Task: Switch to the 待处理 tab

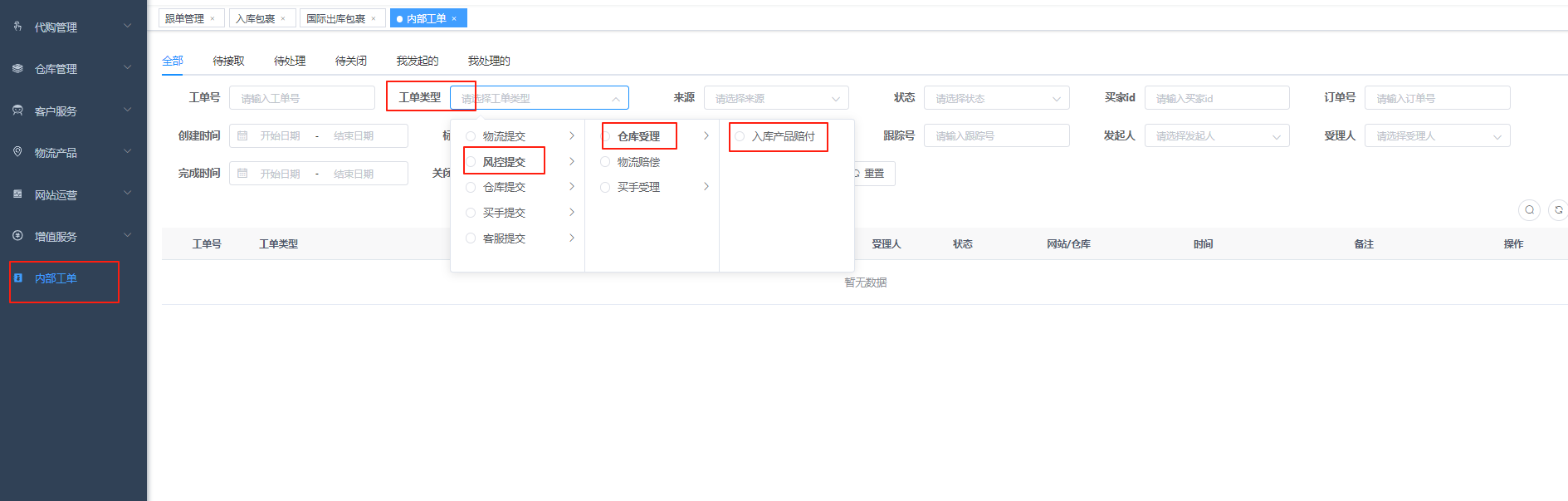Action: 290,61
